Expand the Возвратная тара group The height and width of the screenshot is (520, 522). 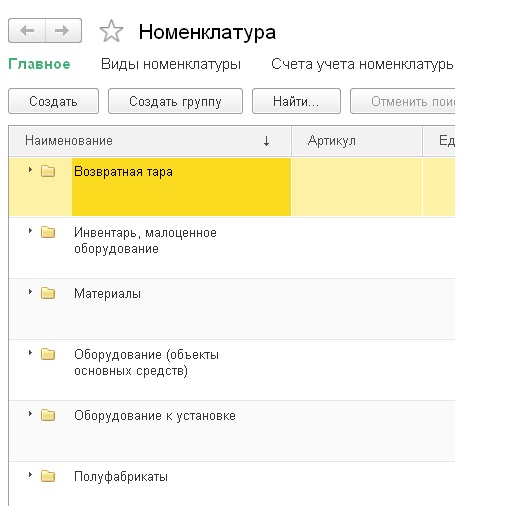[x=30, y=170]
